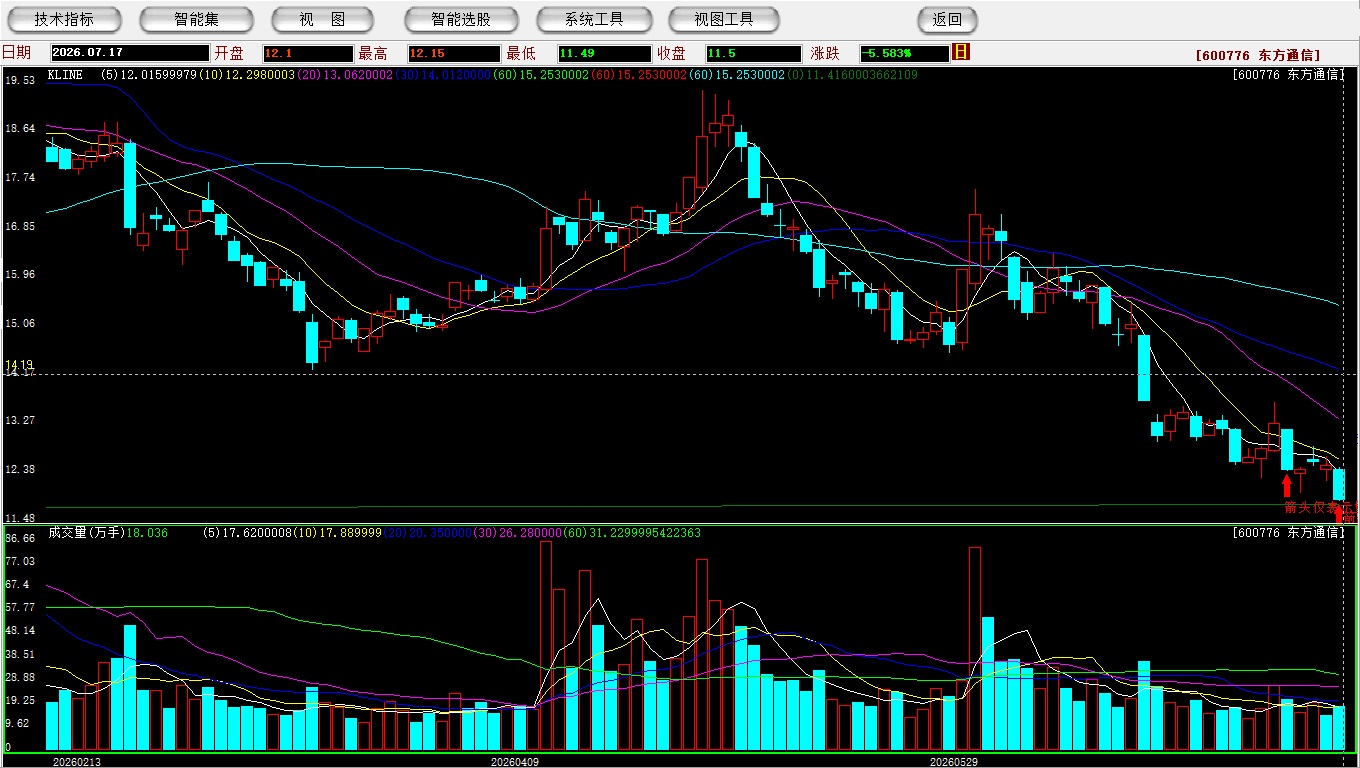
Task: Click the 20260213 date axis label
Action: 76,761
